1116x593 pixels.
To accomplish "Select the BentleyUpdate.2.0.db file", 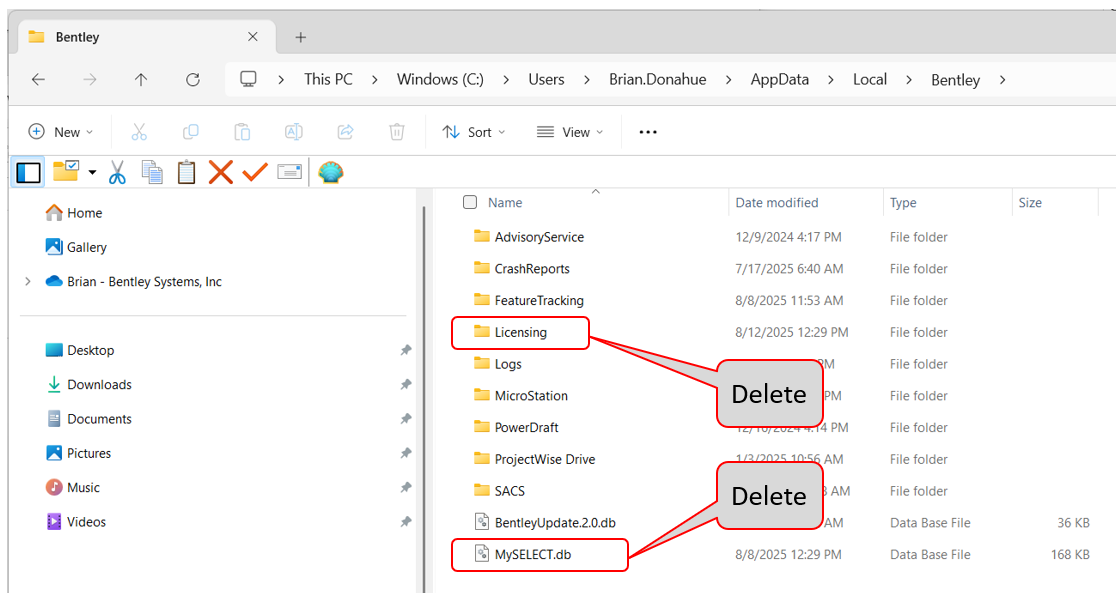I will point(545,523).
